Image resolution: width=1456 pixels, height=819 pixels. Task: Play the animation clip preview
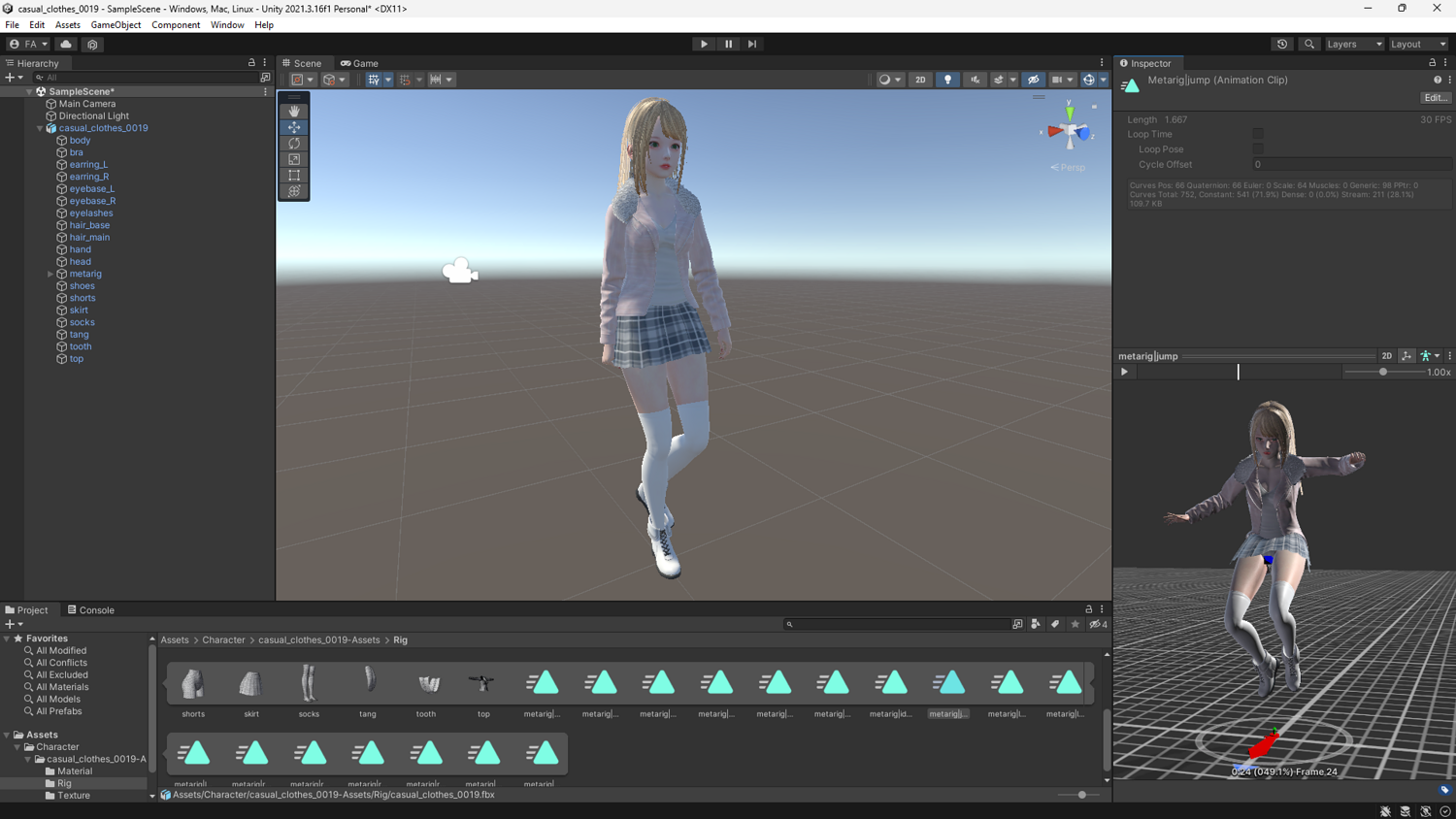[x=1125, y=372]
